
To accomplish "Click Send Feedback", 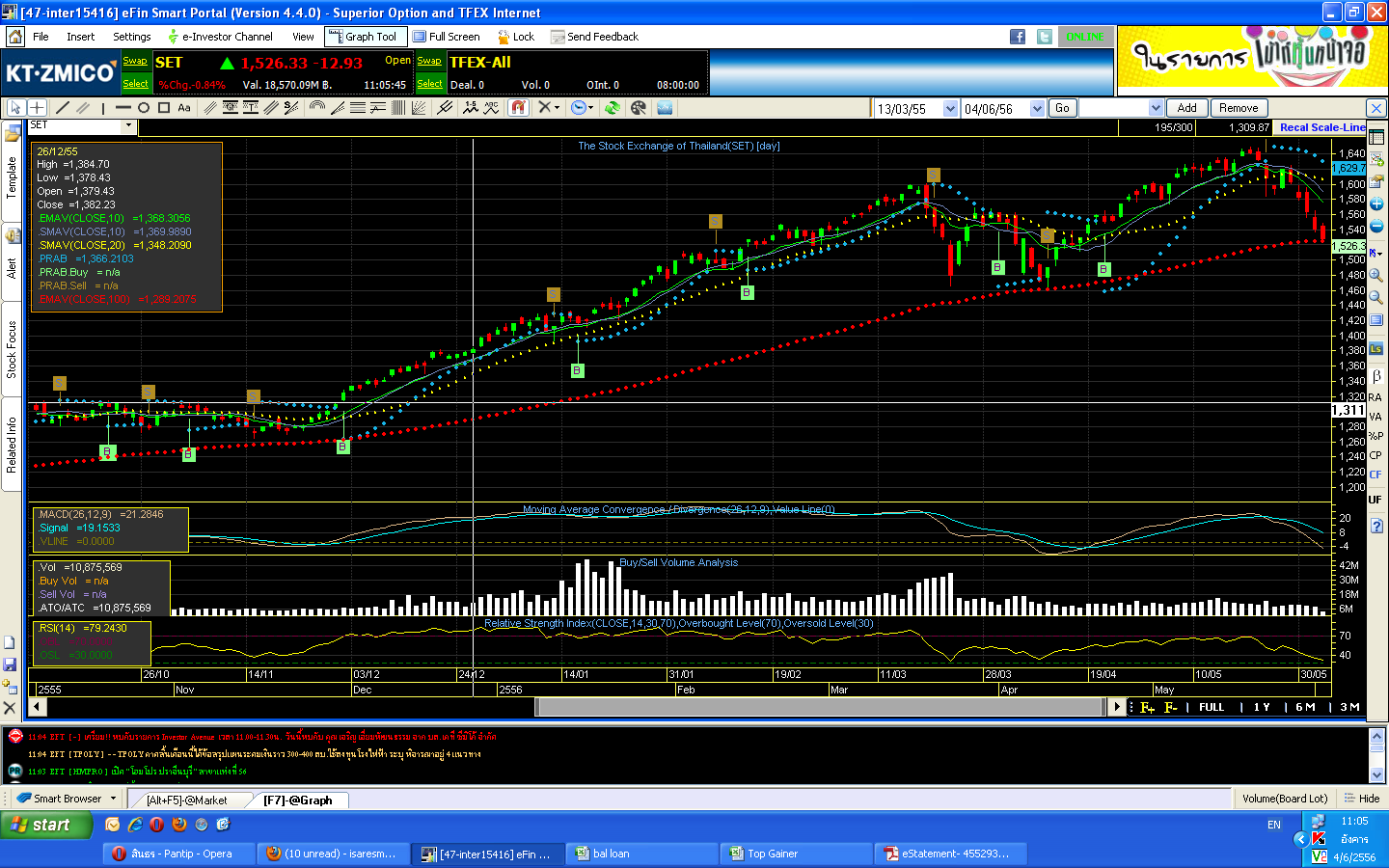I will coord(595,37).
